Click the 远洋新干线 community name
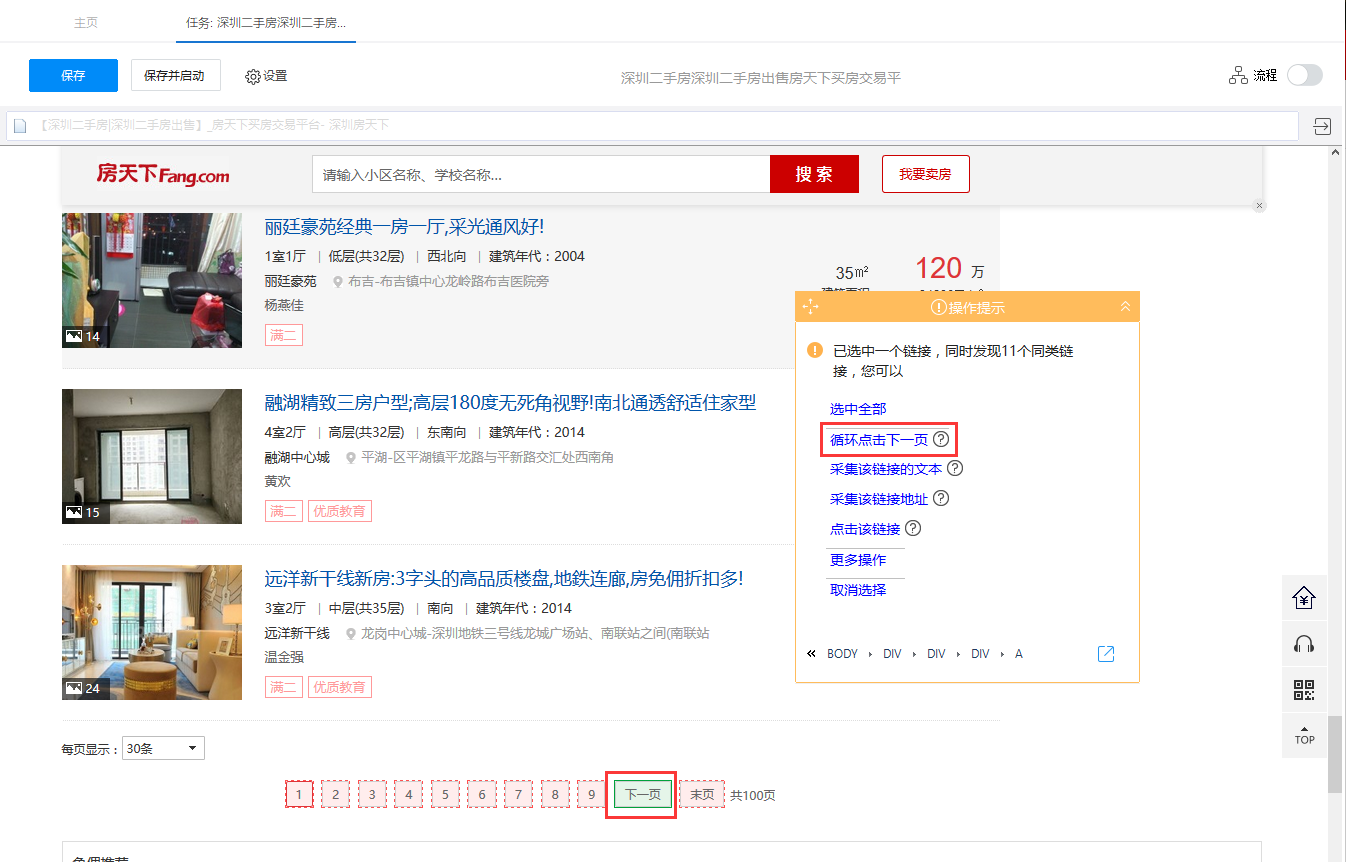 click(x=297, y=633)
